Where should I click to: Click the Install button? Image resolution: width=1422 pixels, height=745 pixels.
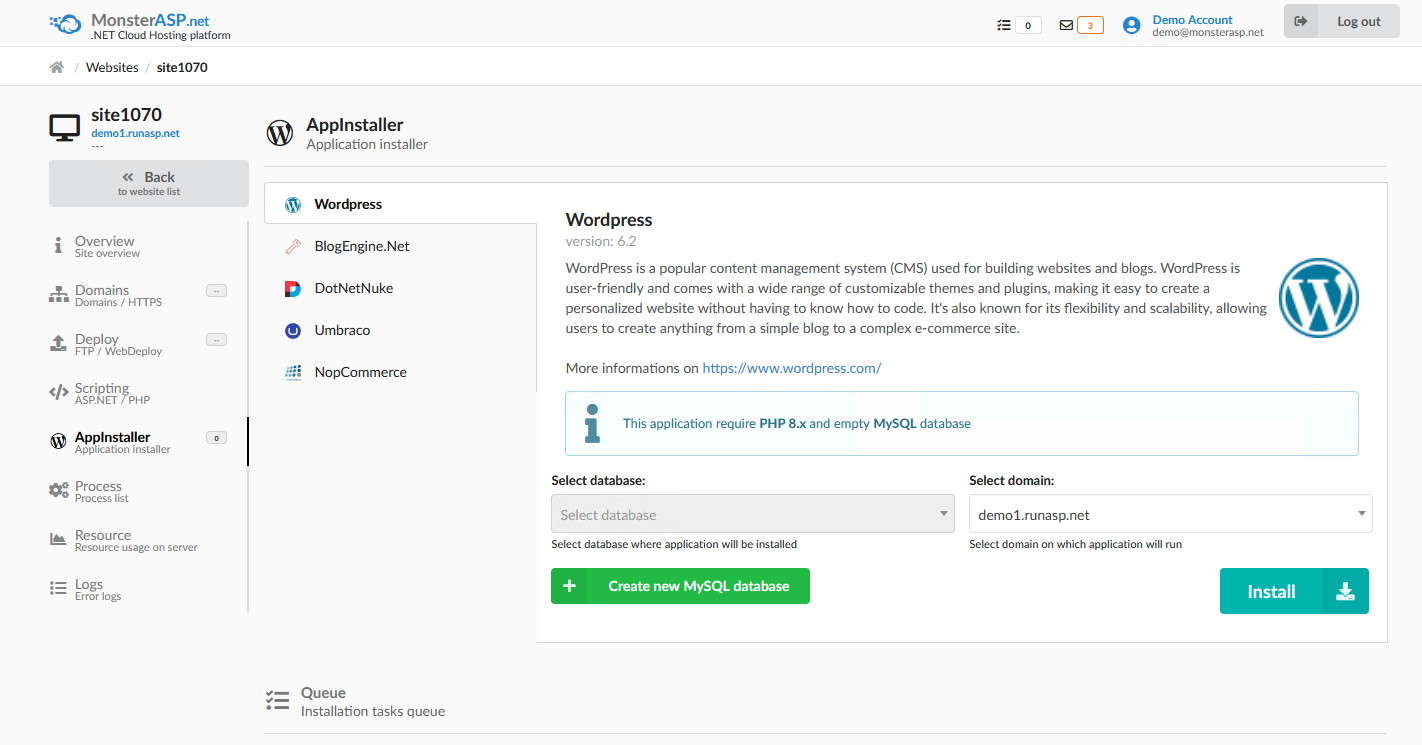1294,591
